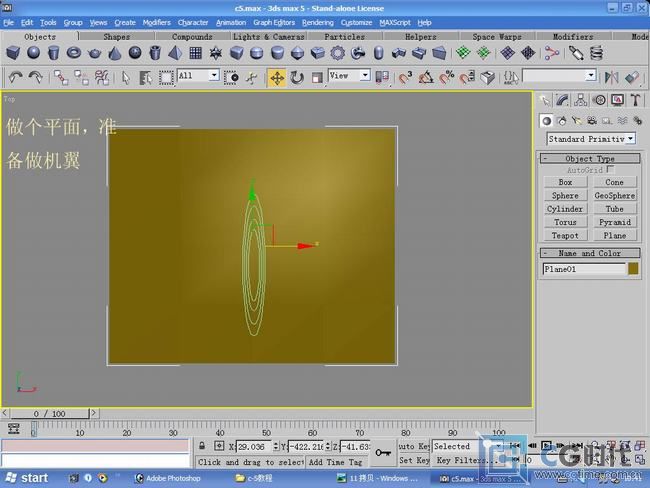Toggle the Angle Snap button
The image size is (650, 488).
426,78
